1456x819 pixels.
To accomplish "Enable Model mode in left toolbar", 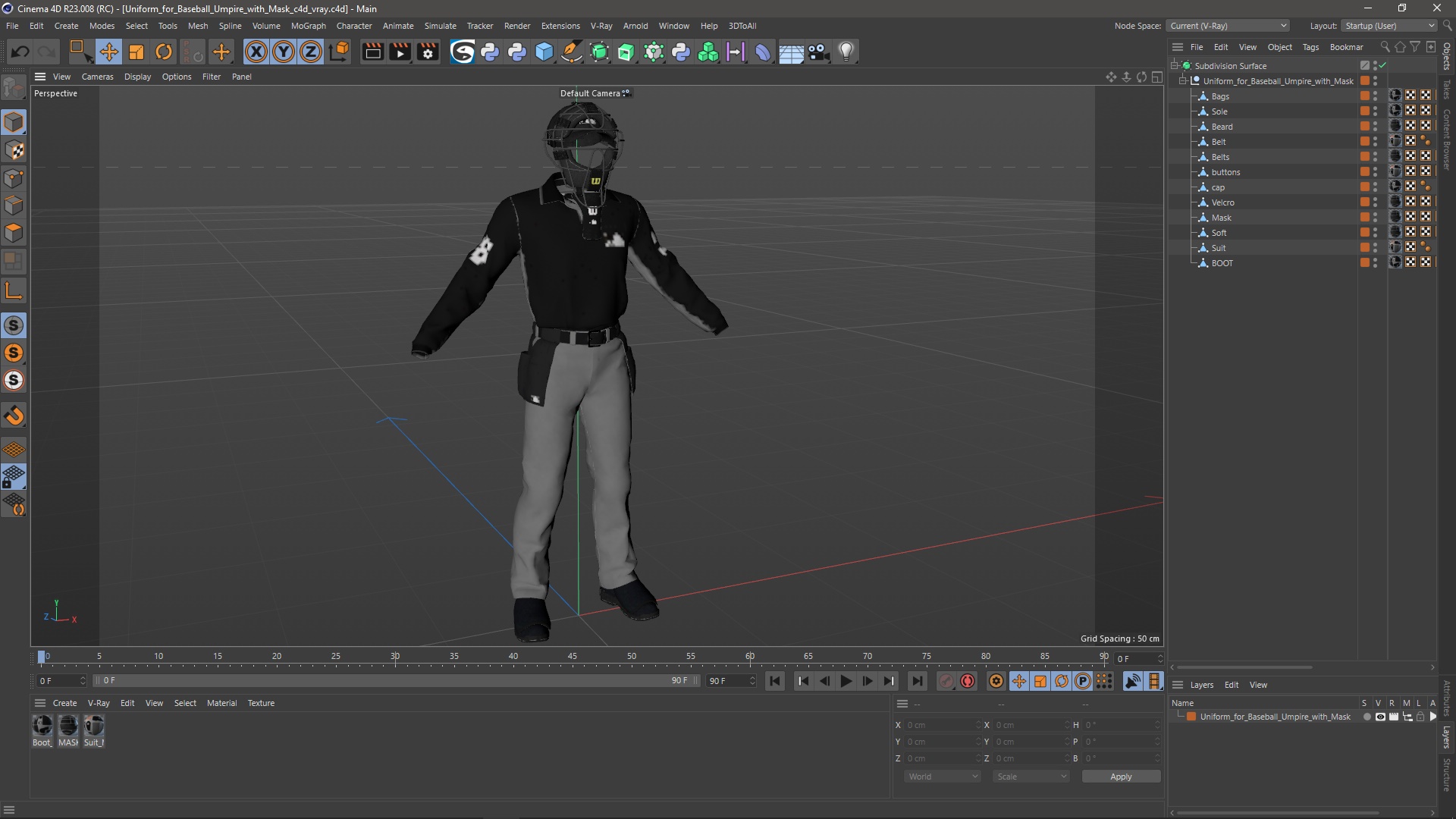I will click(x=14, y=122).
